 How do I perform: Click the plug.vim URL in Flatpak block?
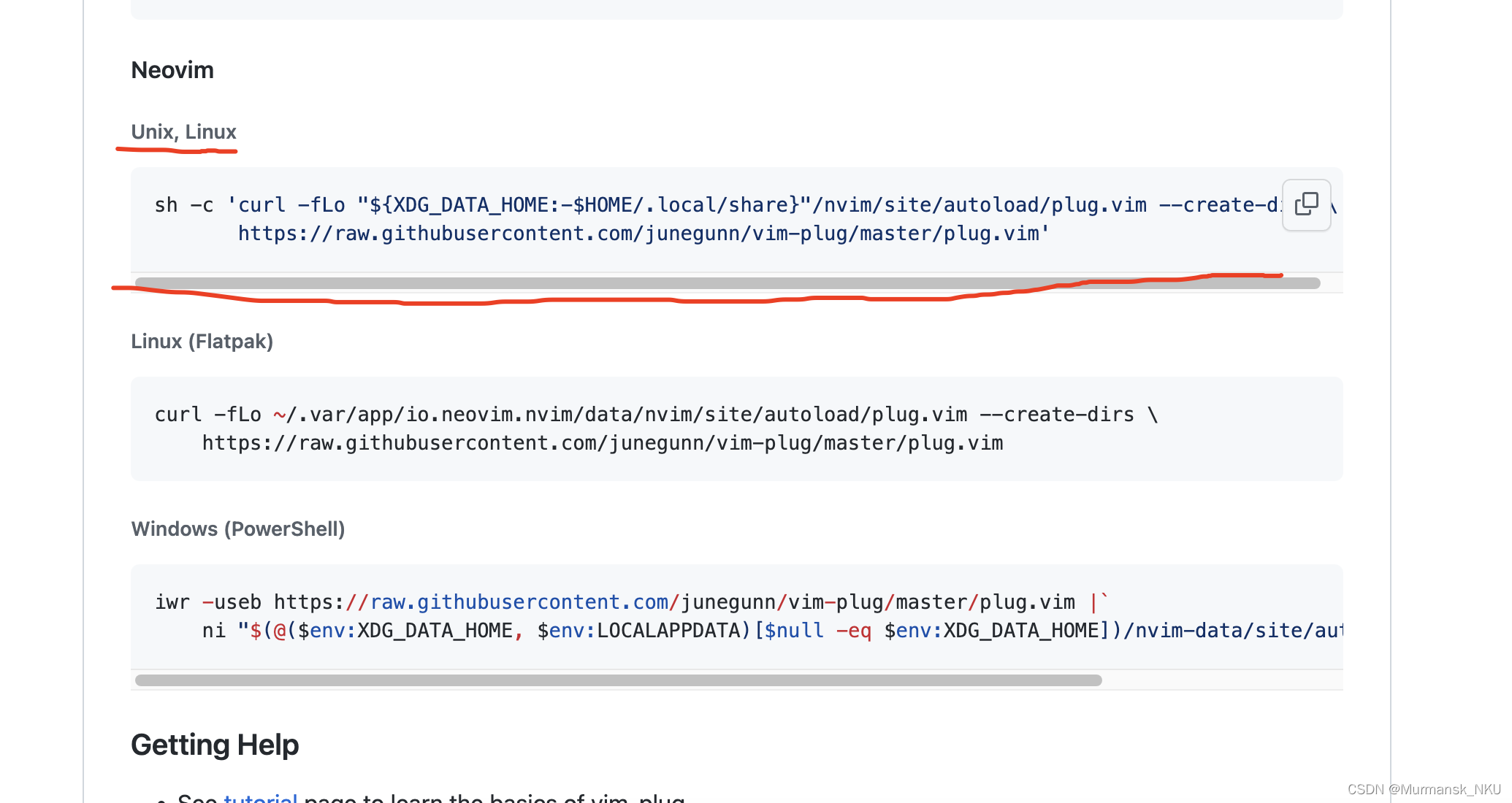pyautogui.click(x=602, y=443)
